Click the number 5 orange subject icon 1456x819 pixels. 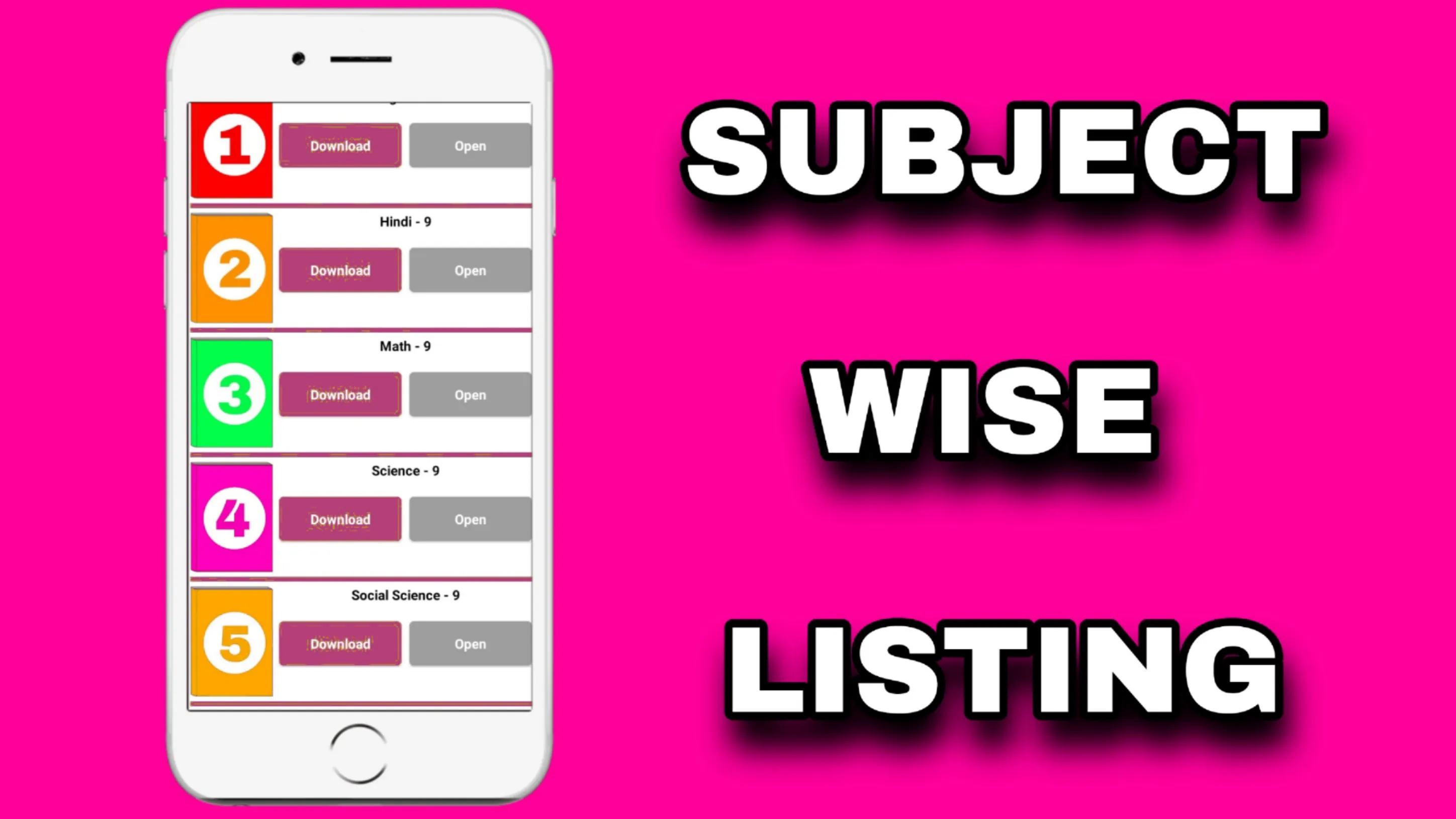[x=232, y=643]
